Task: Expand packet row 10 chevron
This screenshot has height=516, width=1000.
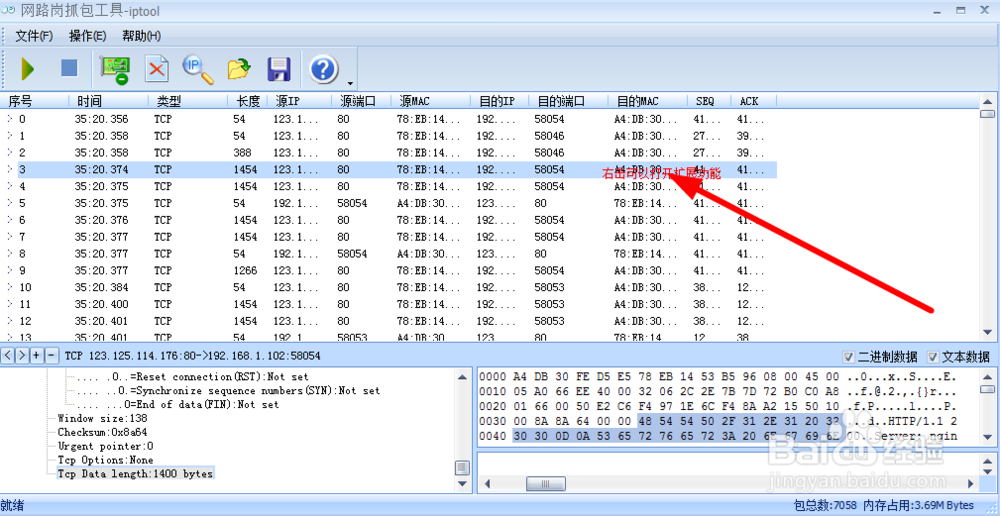Action: (x=10, y=287)
